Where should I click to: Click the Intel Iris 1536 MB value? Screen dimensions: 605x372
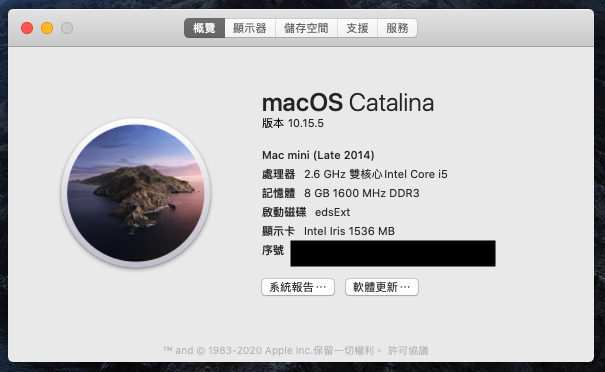pos(349,231)
